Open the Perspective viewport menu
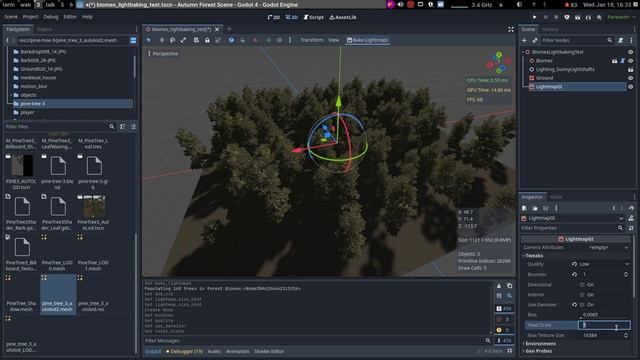The image size is (640, 360). coord(163,53)
